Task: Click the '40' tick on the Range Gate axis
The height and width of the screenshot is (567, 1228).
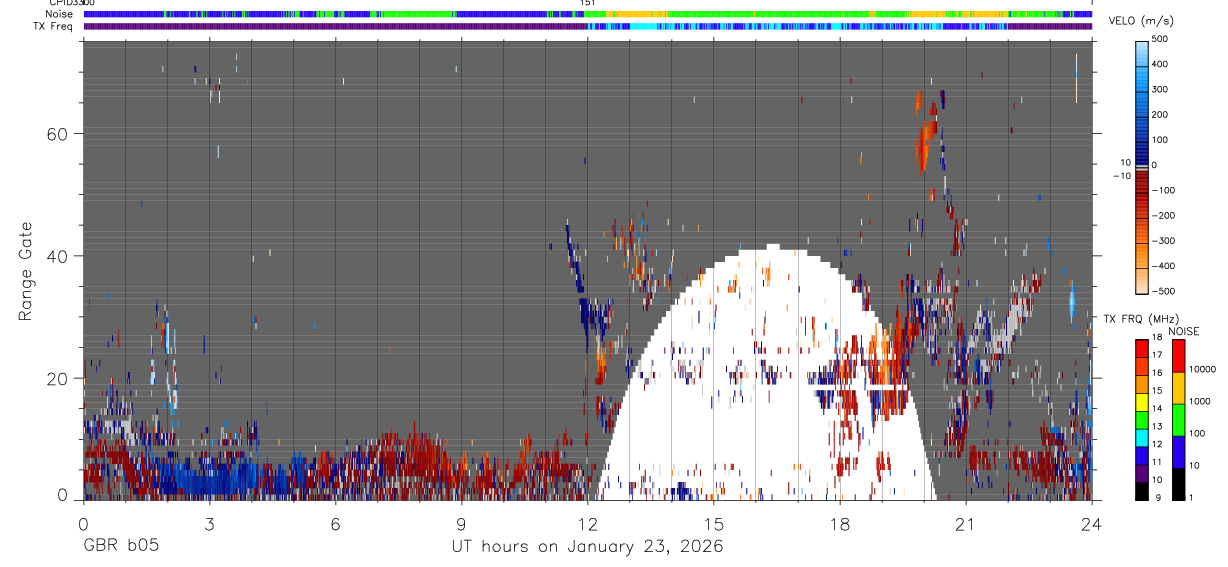Action: (x=58, y=256)
